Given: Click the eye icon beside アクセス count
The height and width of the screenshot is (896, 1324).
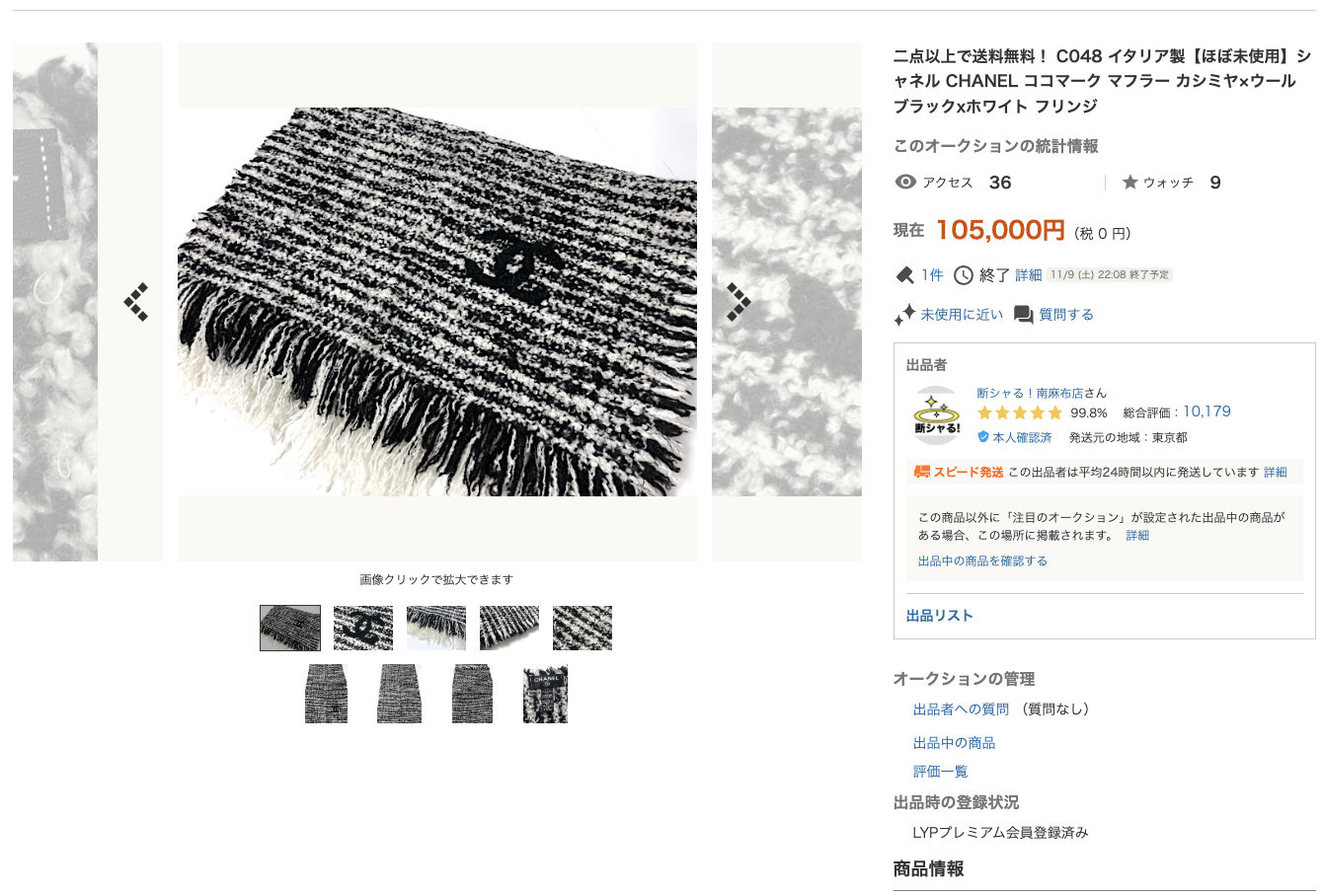Looking at the screenshot, I should [x=905, y=183].
